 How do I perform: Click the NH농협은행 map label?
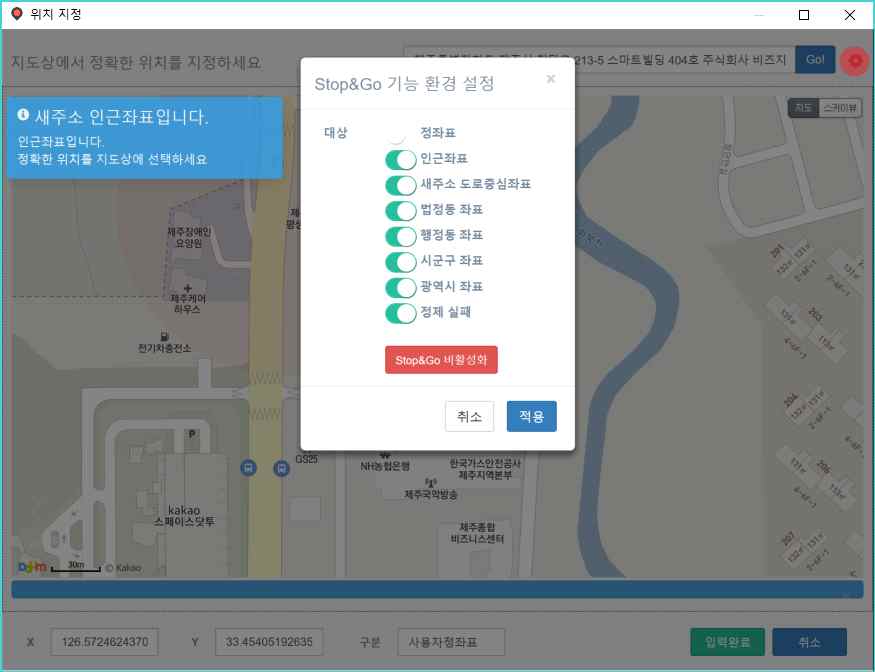(385, 466)
